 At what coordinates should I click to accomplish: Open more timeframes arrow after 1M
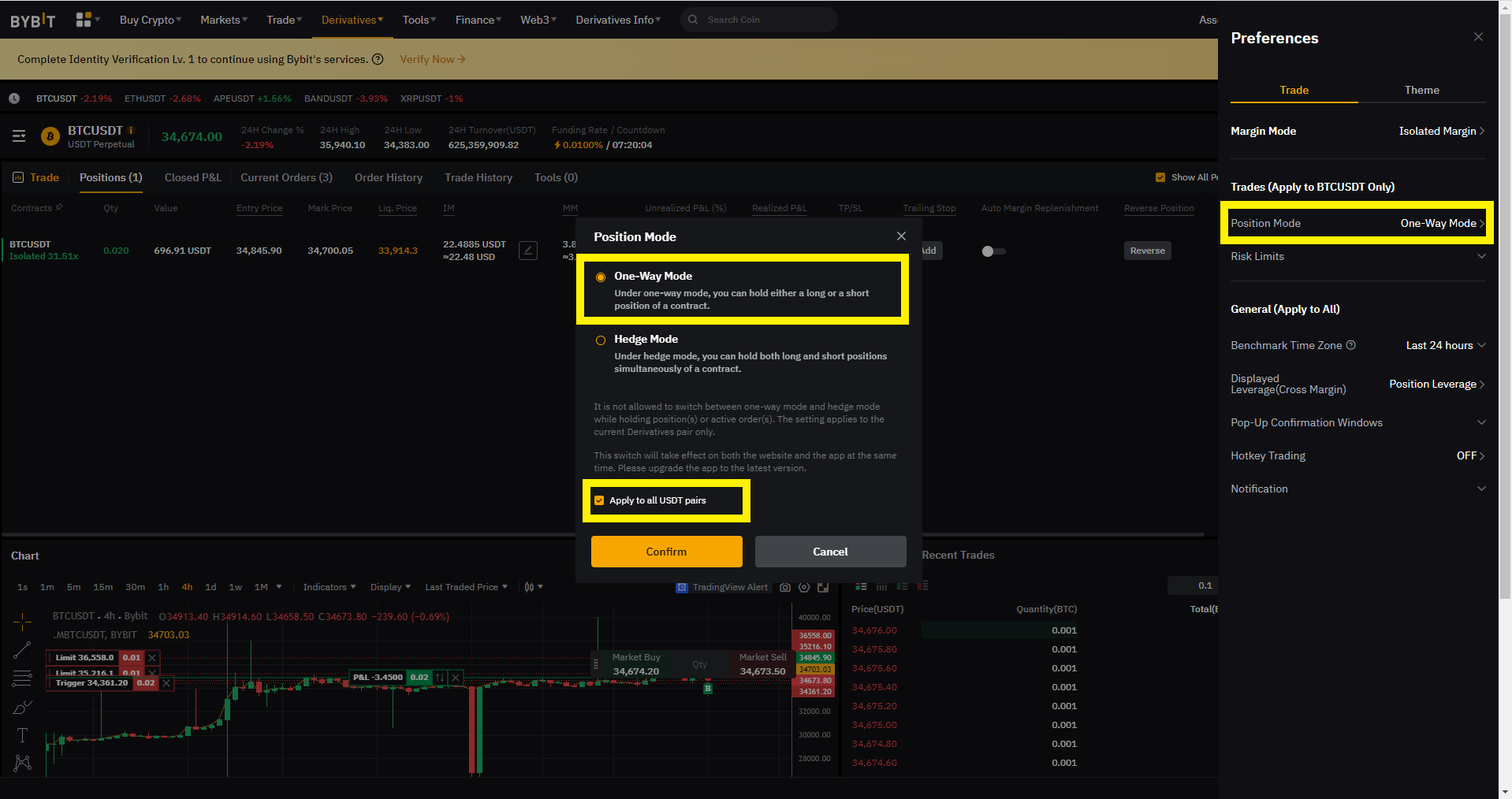point(279,587)
